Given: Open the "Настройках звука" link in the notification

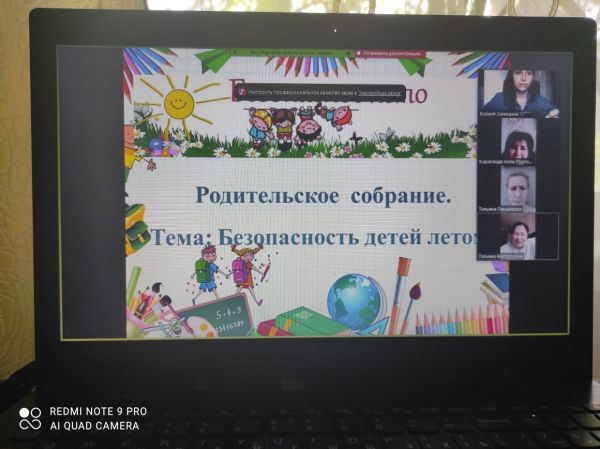Looking at the screenshot, I should click(381, 89).
